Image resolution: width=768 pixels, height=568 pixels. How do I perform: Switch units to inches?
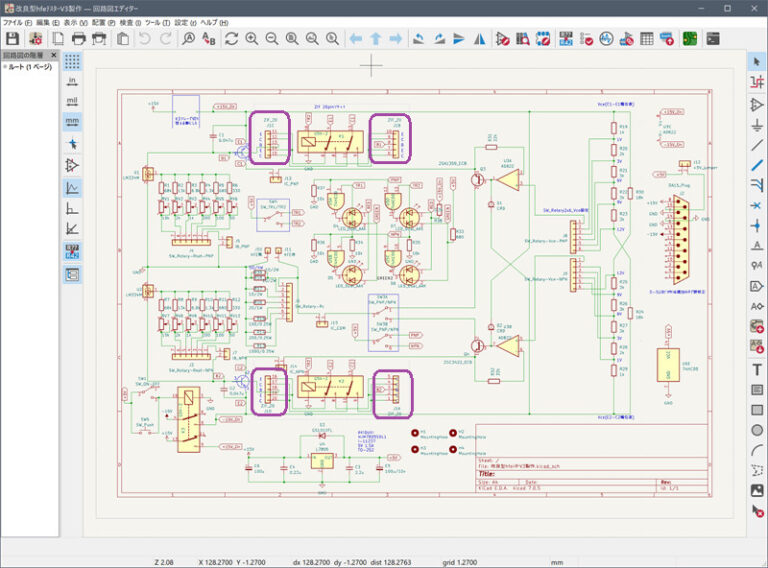[73, 81]
